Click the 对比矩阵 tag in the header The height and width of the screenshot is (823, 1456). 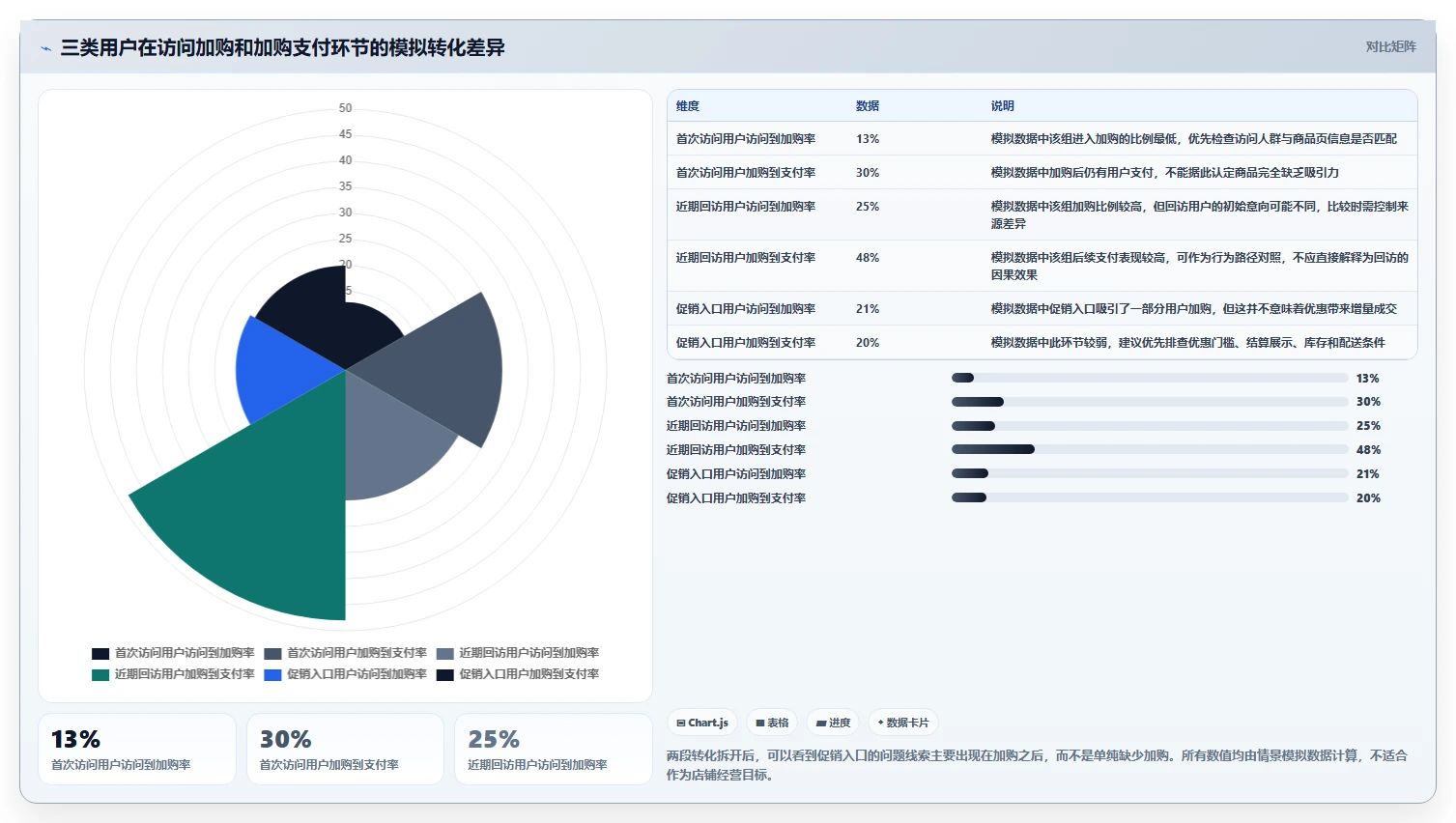[x=1390, y=46]
